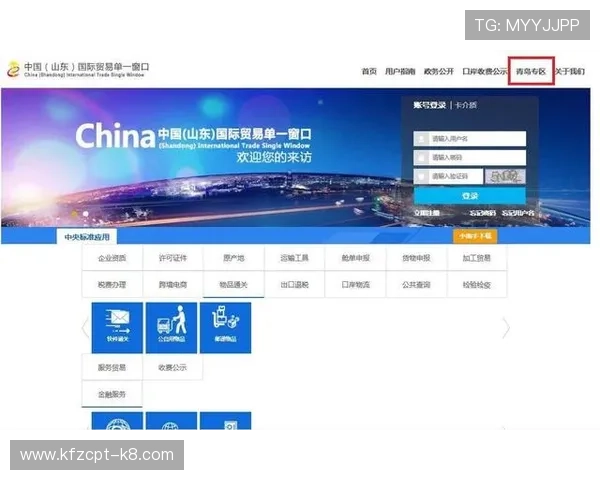Focus the password input field
The image size is (600, 480).
coord(470,157)
